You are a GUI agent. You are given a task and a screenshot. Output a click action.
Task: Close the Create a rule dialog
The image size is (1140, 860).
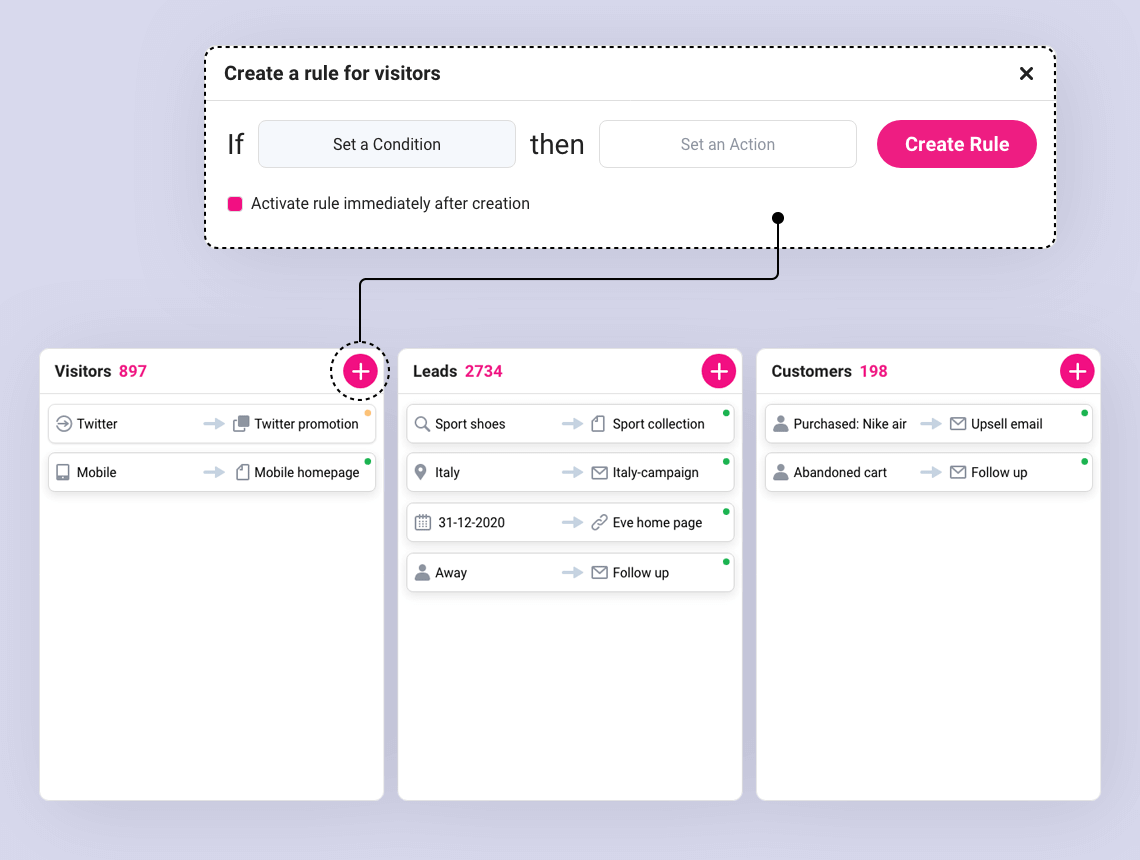(1026, 73)
